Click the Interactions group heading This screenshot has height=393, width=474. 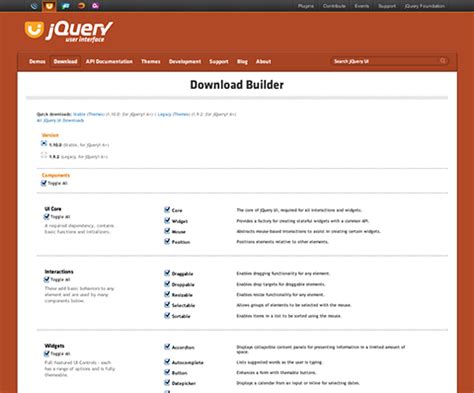[x=59, y=272]
